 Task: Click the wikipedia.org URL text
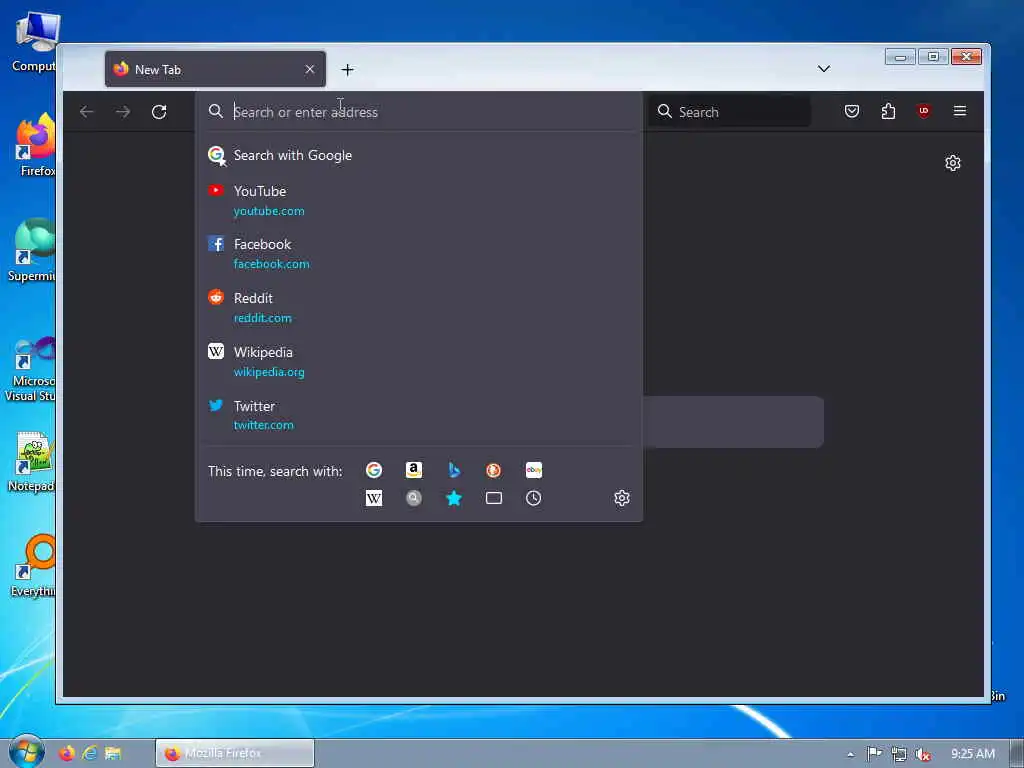269,372
